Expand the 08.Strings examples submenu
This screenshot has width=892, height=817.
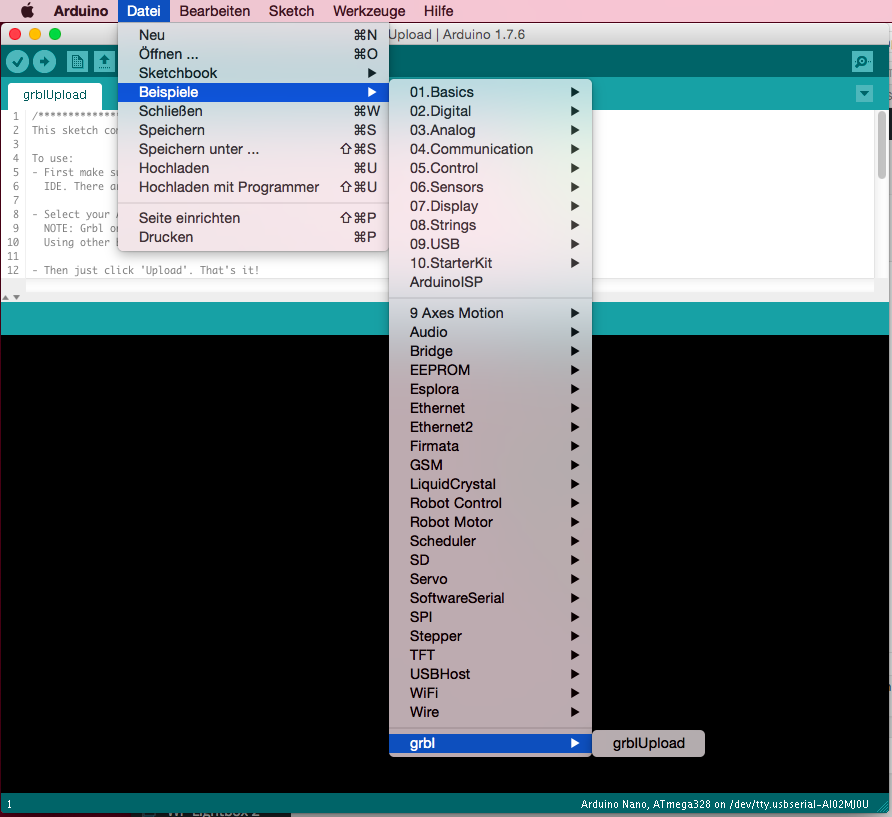(x=490, y=225)
